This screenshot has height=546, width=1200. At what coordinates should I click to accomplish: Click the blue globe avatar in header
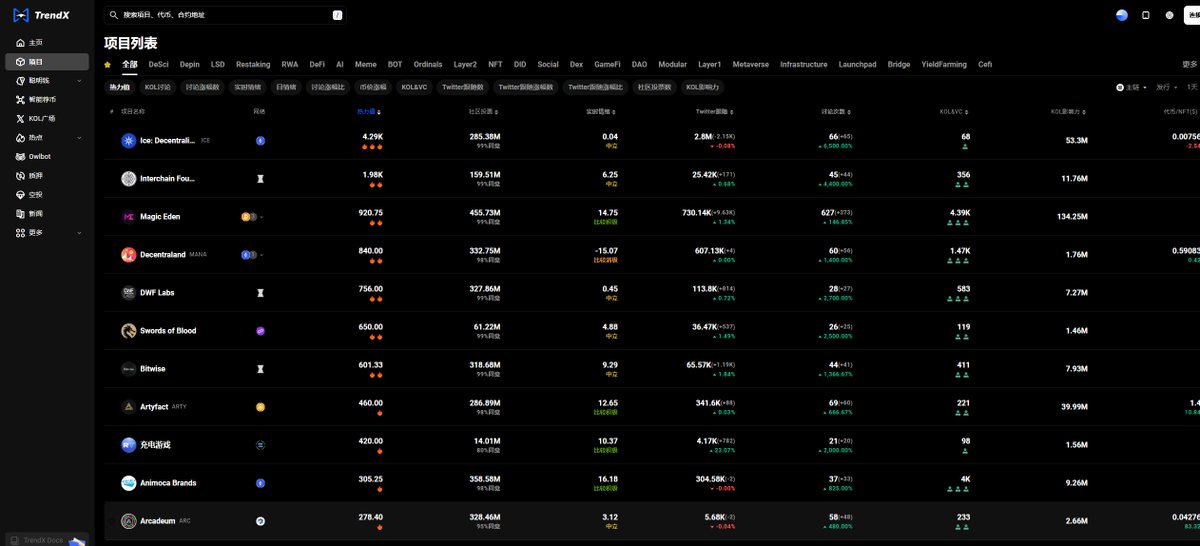1121,15
